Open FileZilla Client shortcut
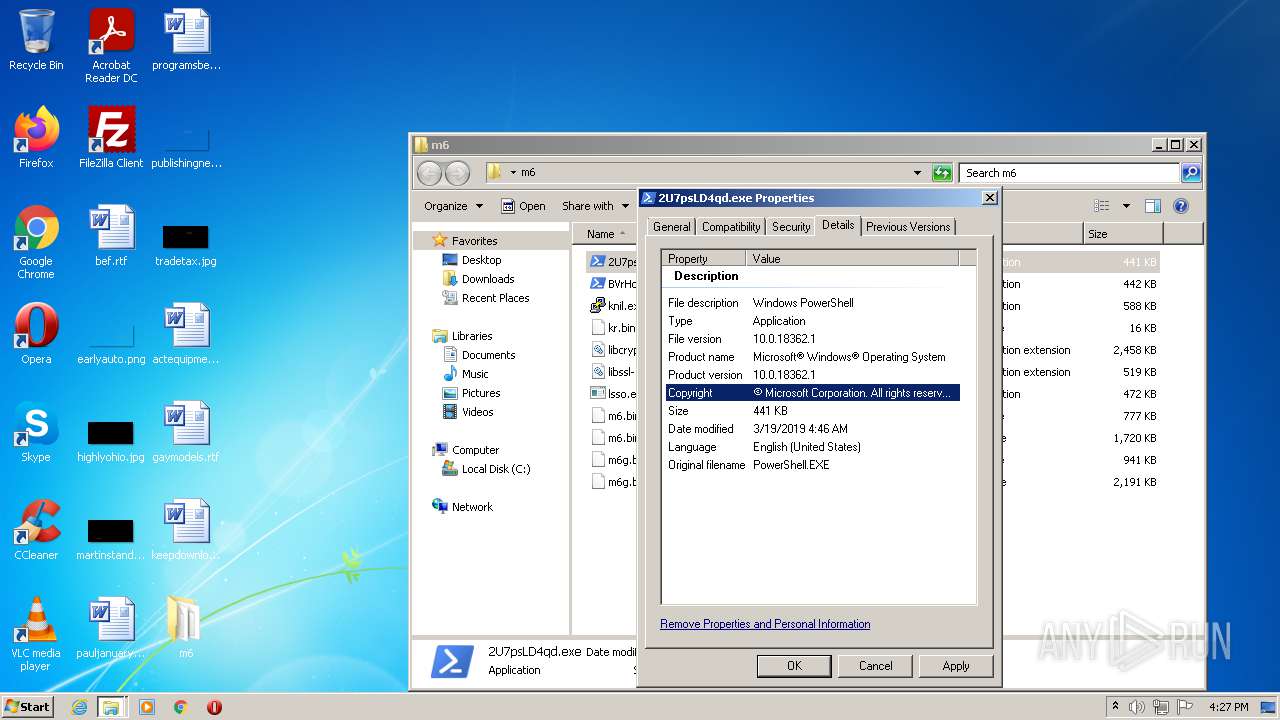1280x720 pixels. 111,138
